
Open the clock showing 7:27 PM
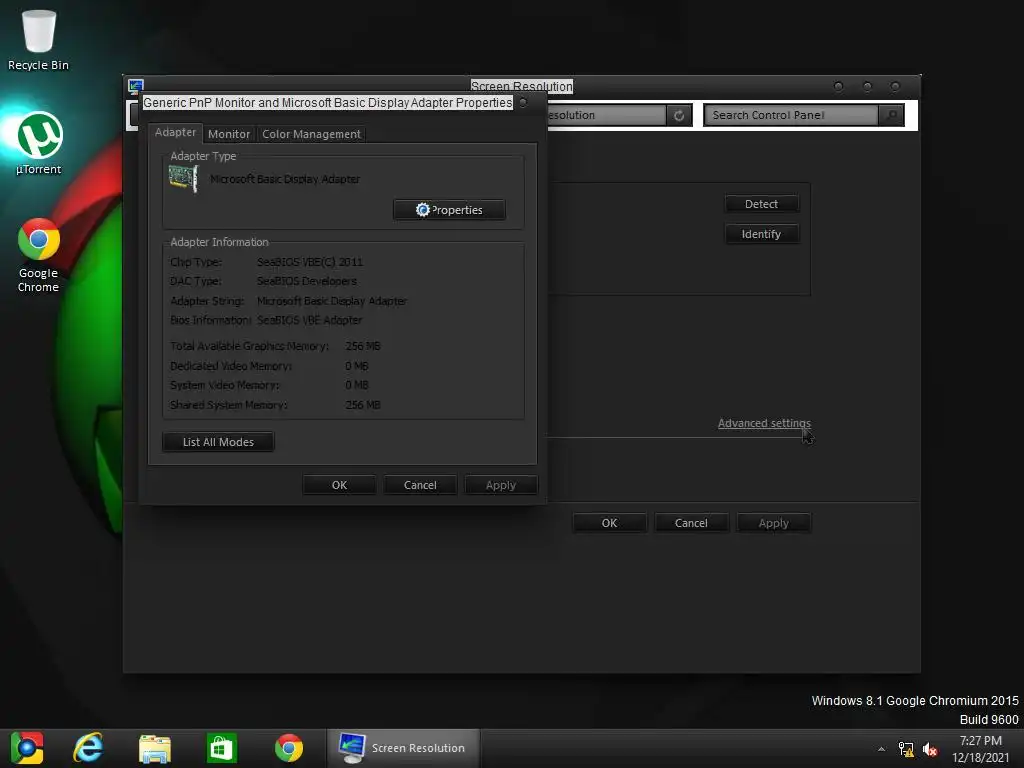coord(980,749)
